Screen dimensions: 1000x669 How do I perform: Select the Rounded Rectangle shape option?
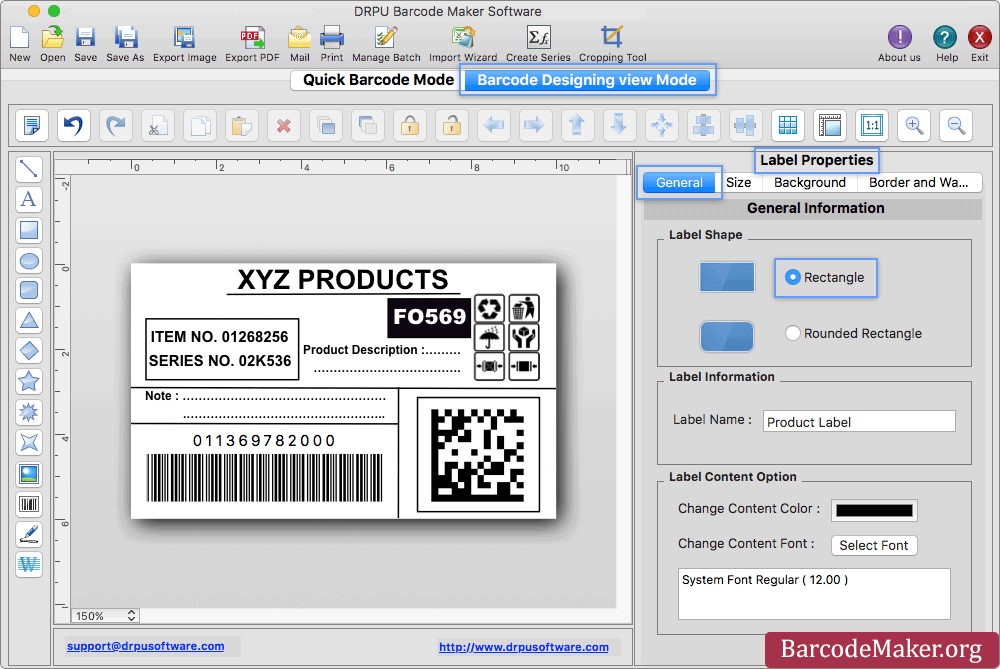(853, 334)
